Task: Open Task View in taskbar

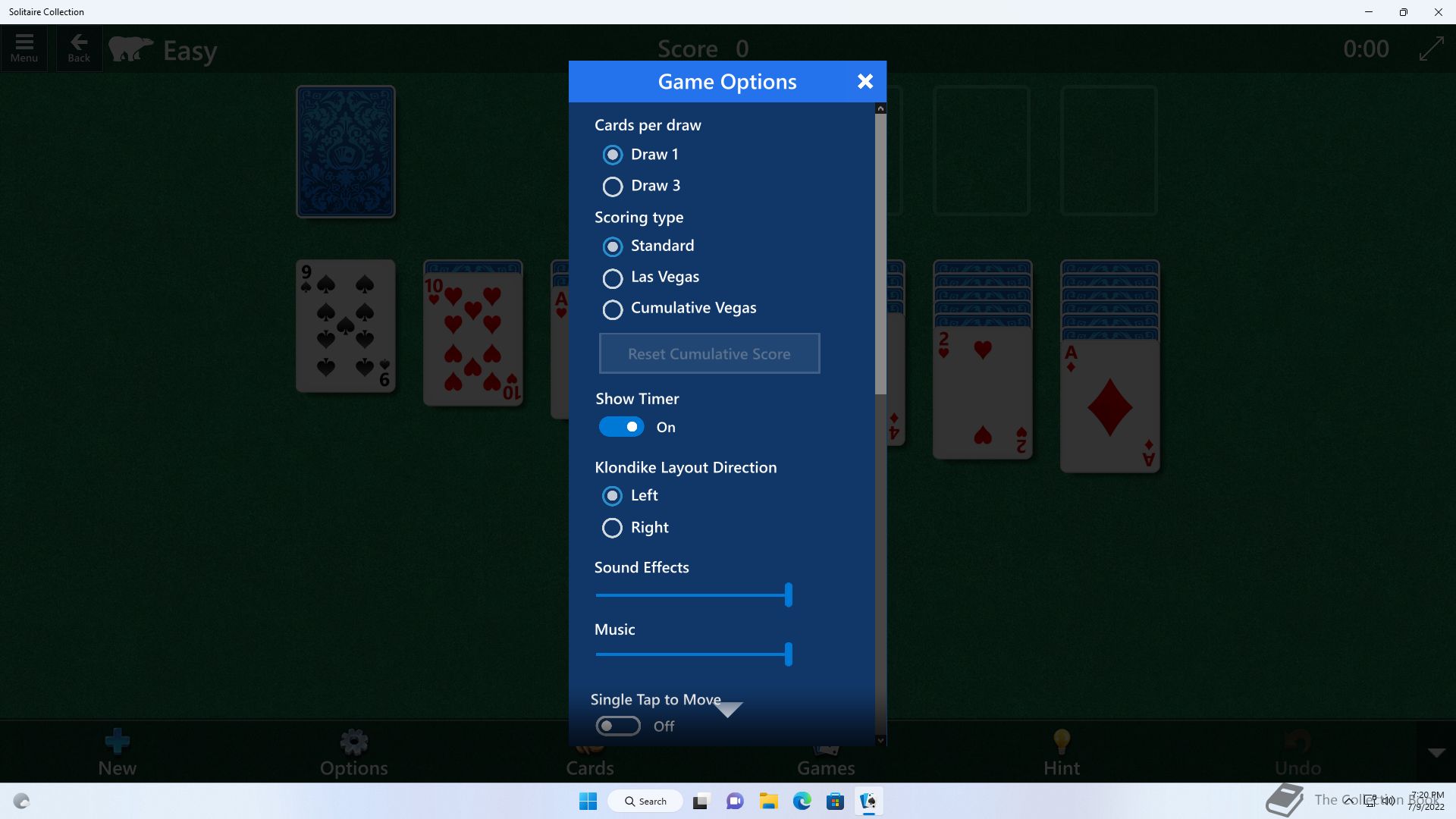Action: point(701,801)
